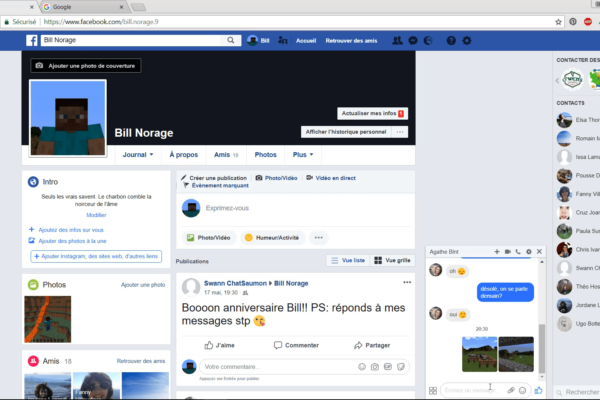The height and width of the screenshot is (400, 600).
Task: Bookmark page with the star icon
Action: point(558,22)
